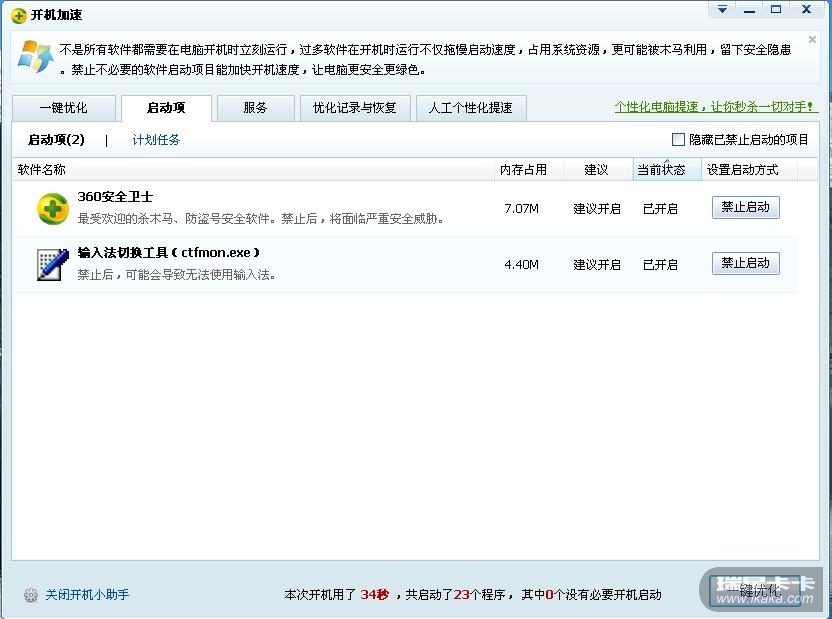
Task: Sort by 建议 column header
Action: click(x=596, y=170)
